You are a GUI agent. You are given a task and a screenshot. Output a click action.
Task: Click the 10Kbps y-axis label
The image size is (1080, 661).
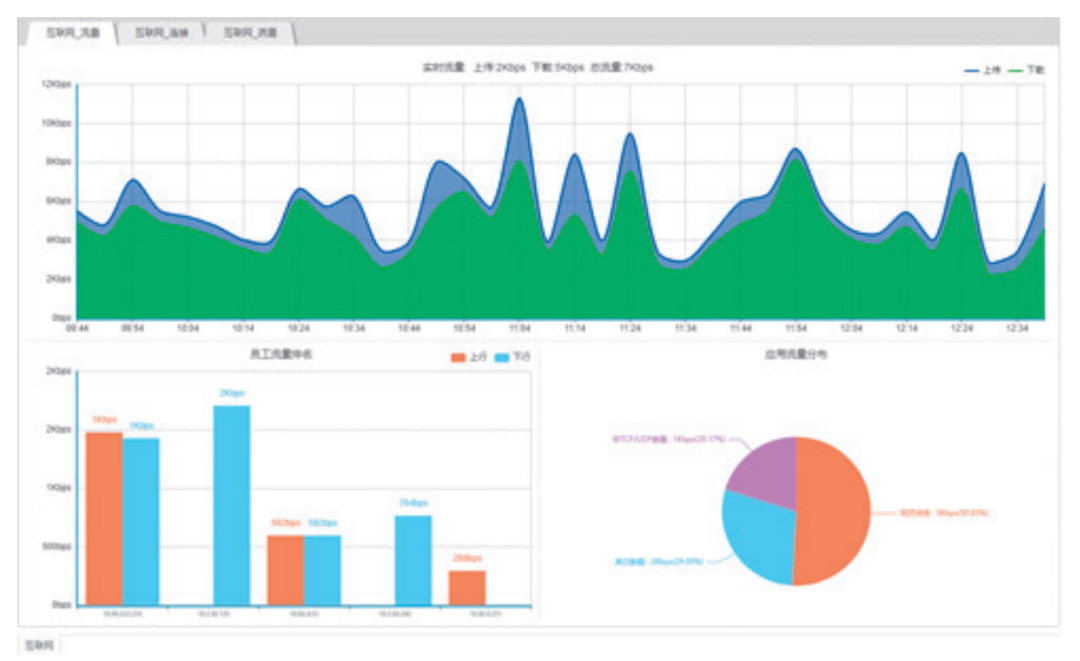pyautogui.click(x=56, y=123)
